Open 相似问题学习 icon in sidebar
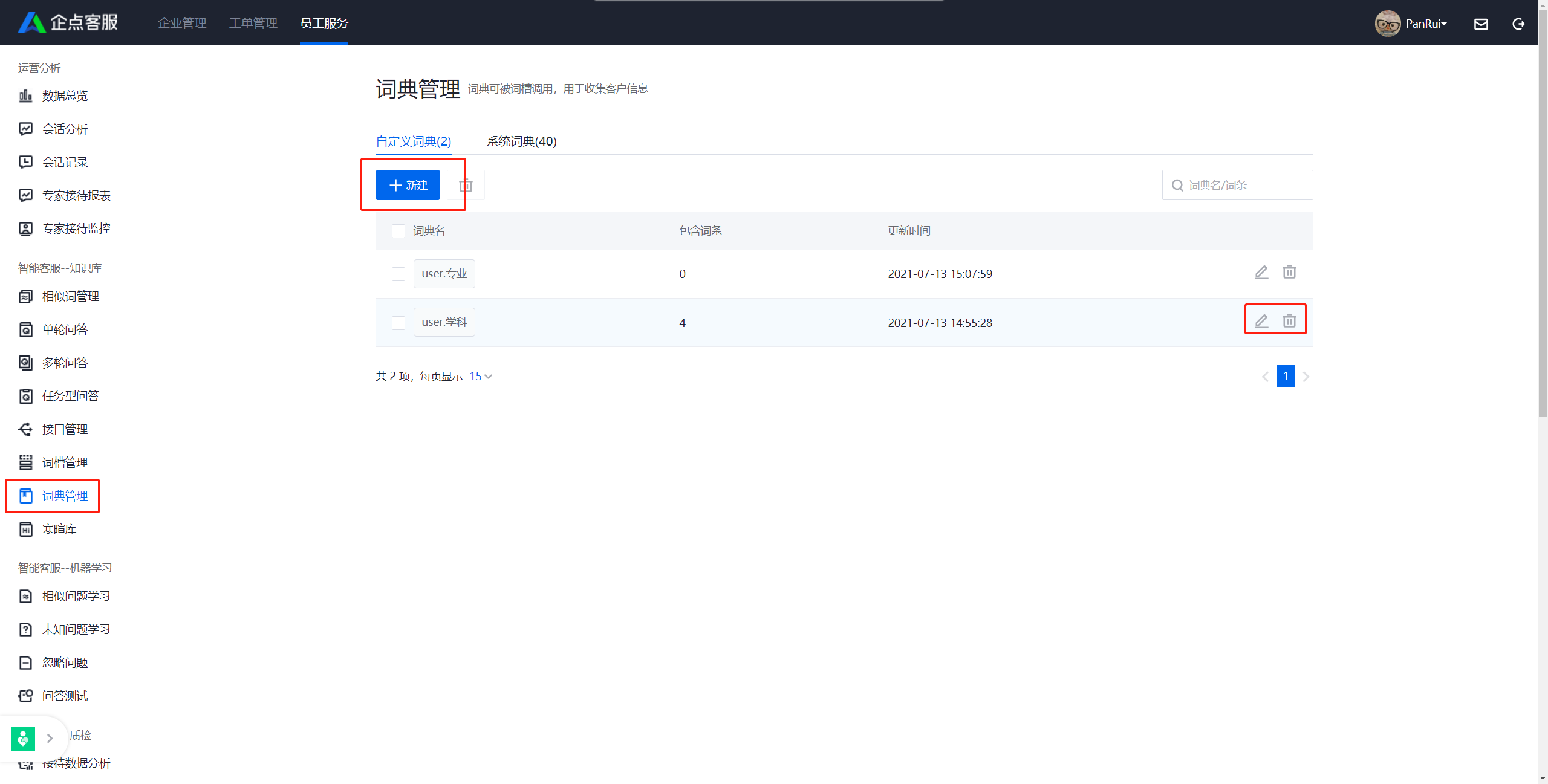The image size is (1548, 784). coord(25,596)
